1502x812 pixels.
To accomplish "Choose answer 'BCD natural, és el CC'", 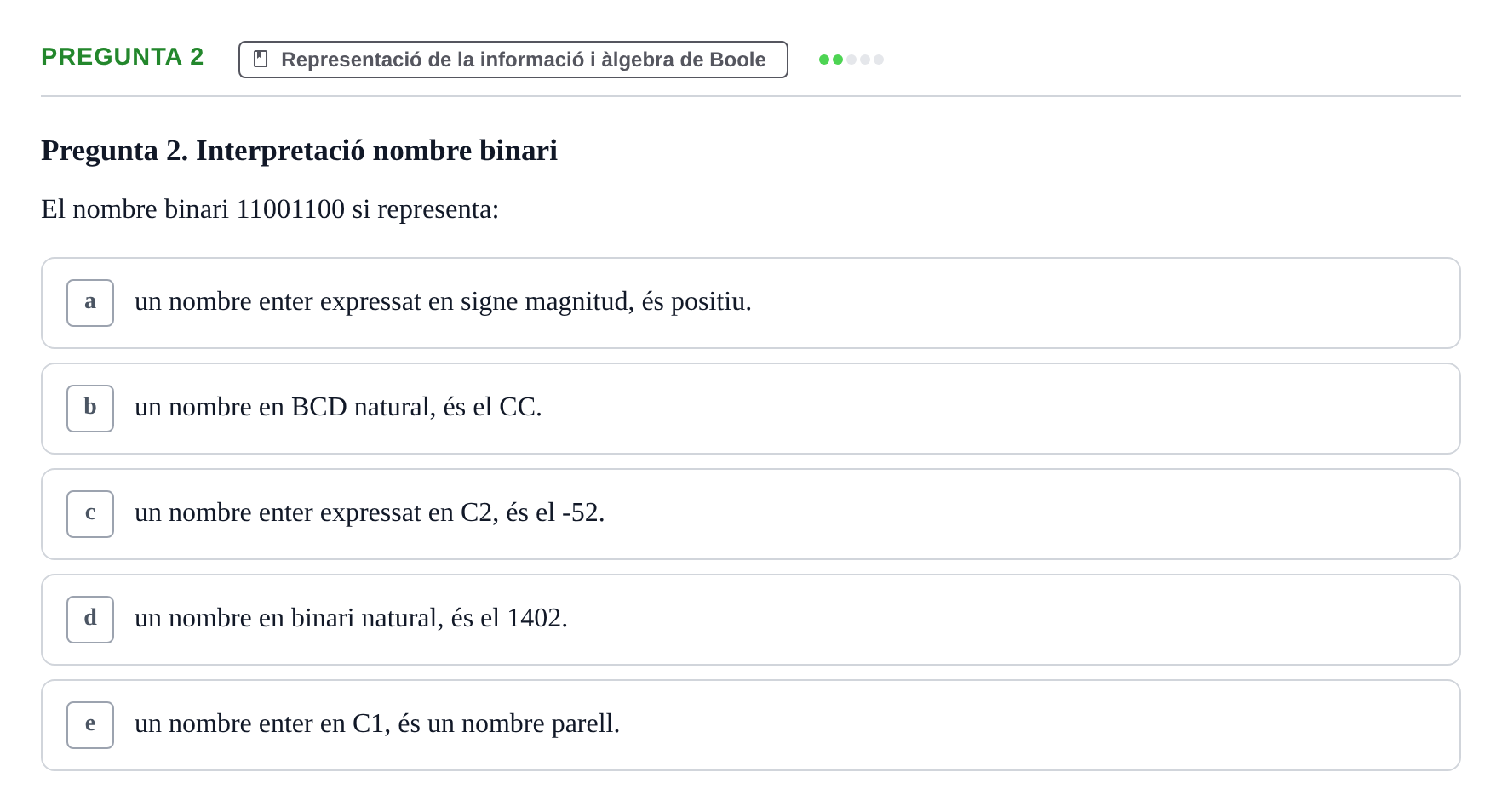I will pos(751,409).
